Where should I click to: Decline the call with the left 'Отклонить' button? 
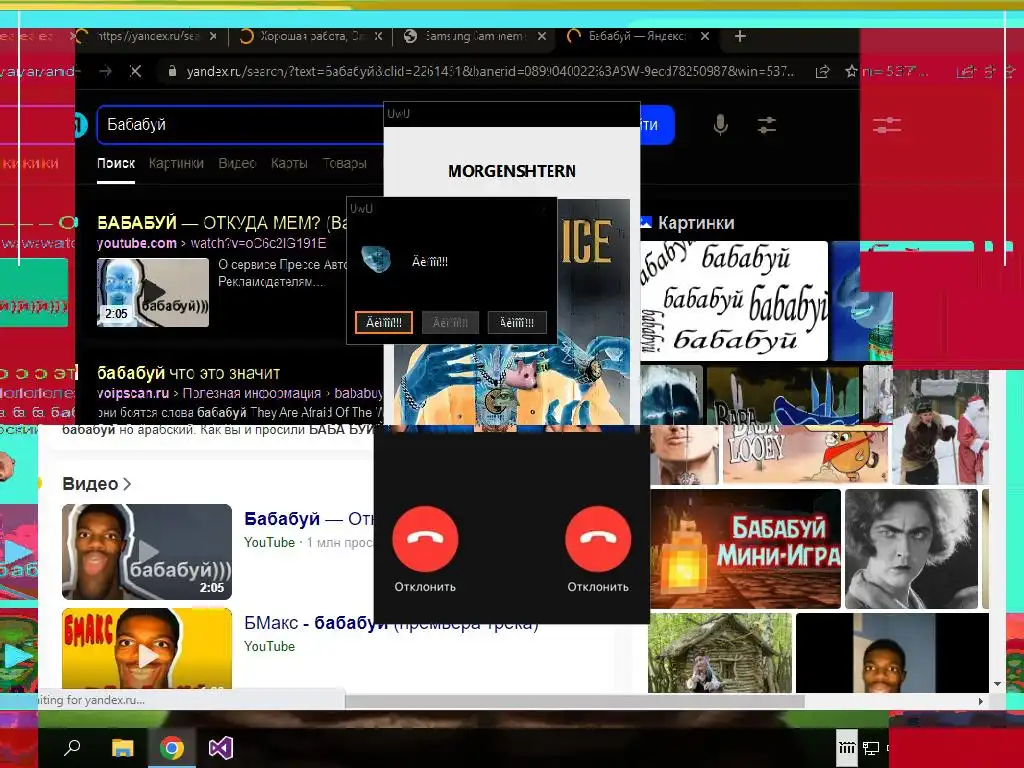click(x=425, y=539)
